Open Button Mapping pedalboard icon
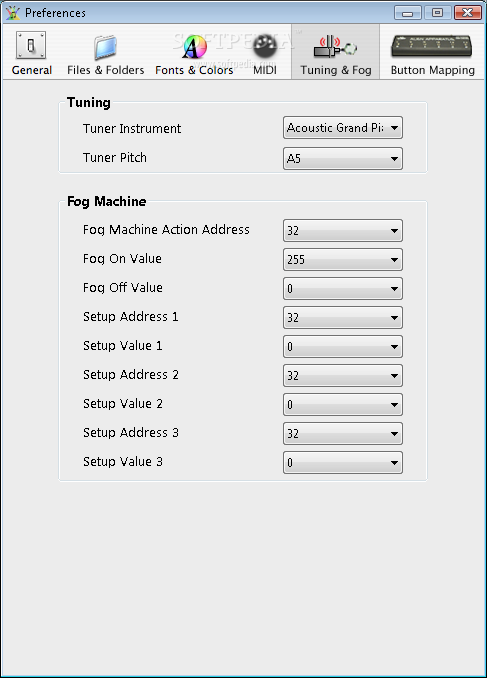 (x=431, y=46)
